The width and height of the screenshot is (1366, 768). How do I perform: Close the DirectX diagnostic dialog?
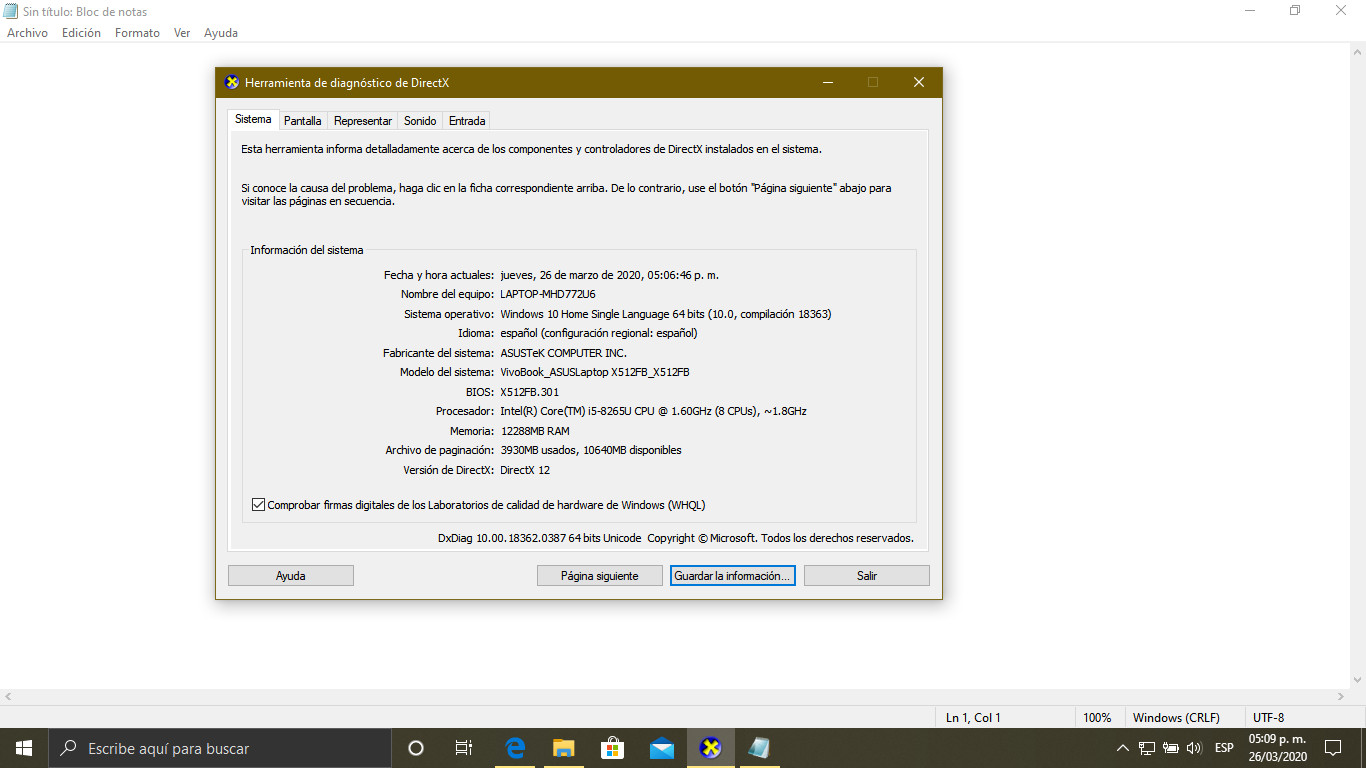click(919, 82)
